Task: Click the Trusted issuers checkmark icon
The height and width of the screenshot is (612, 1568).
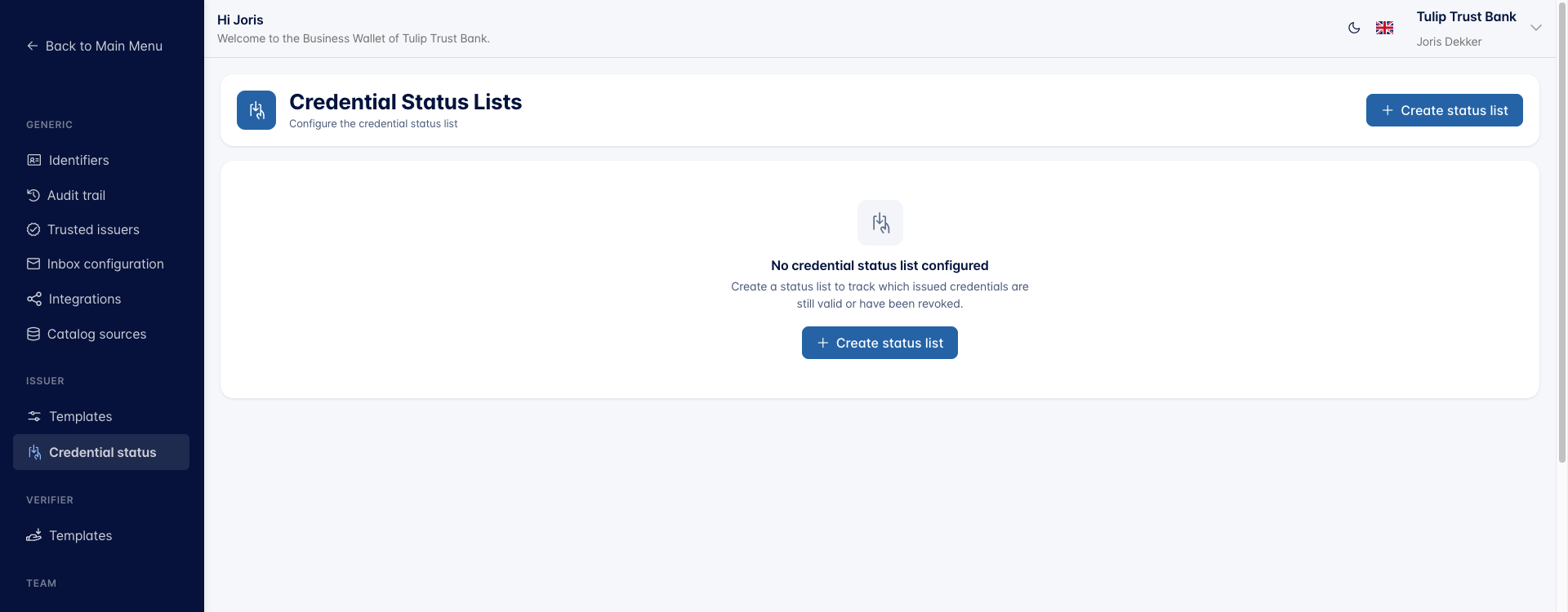Action: tap(33, 229)
